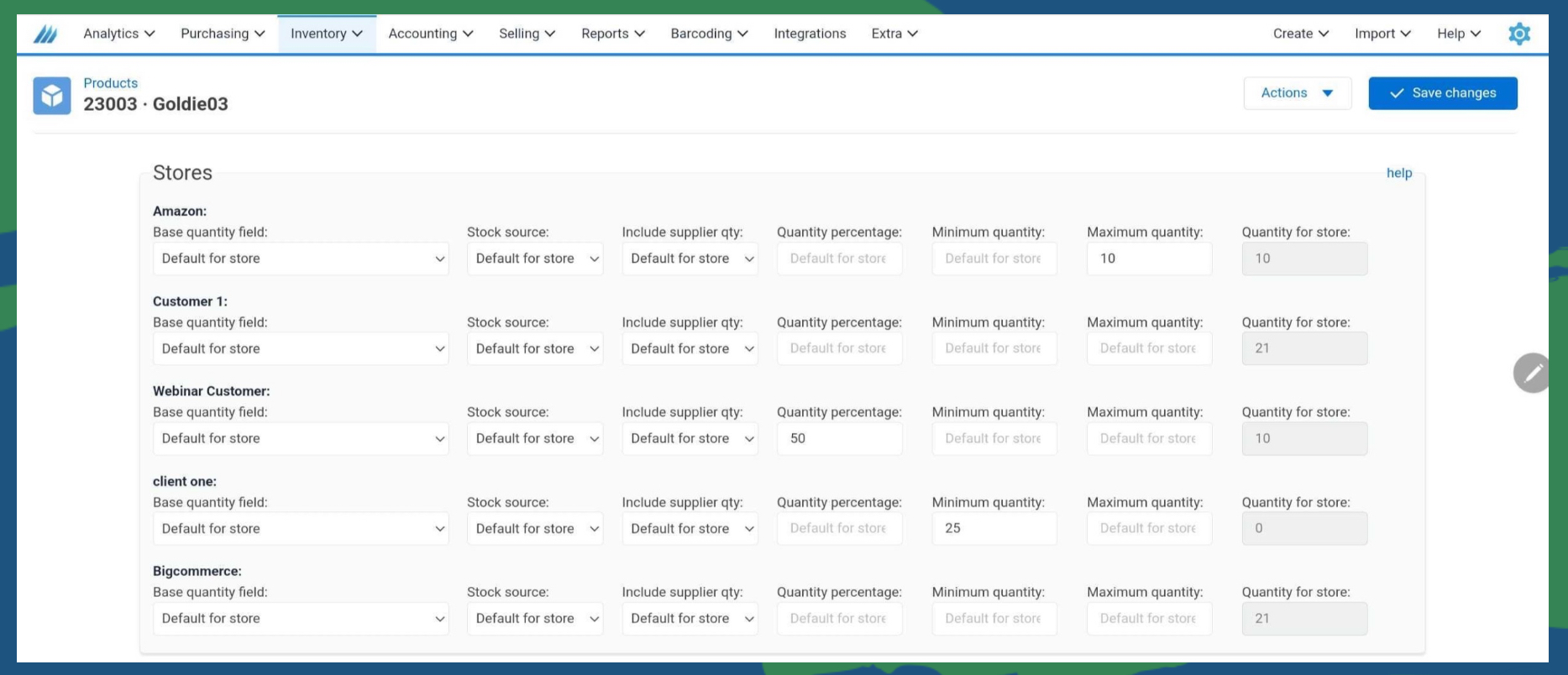Image resolution: width=1568 pixels, height=675 pixels.
Task: Expand the Help dropdown in the top bar
Action: coord(1459,34)
